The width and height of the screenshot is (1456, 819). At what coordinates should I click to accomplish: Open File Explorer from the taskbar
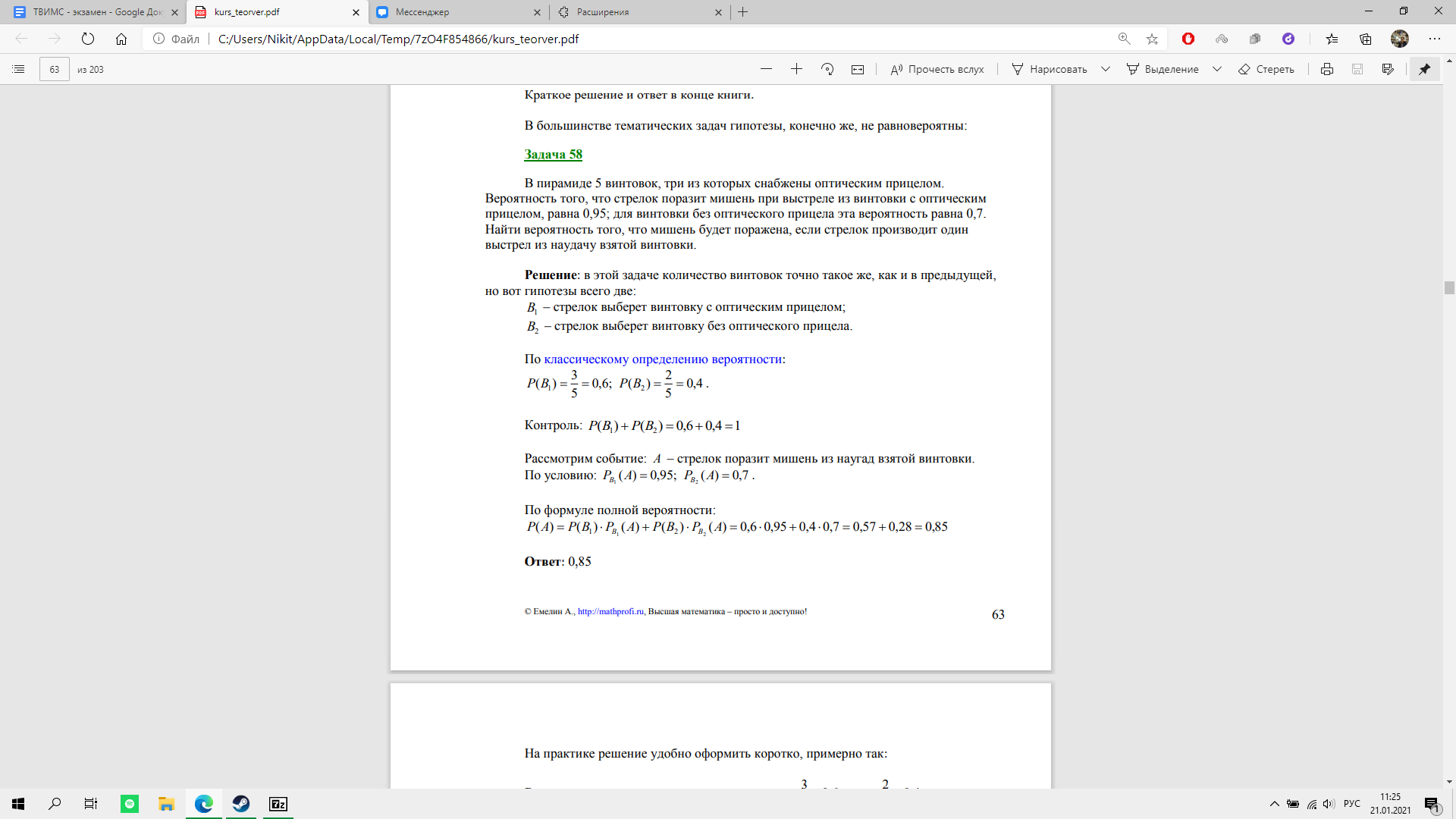(167, 804)
